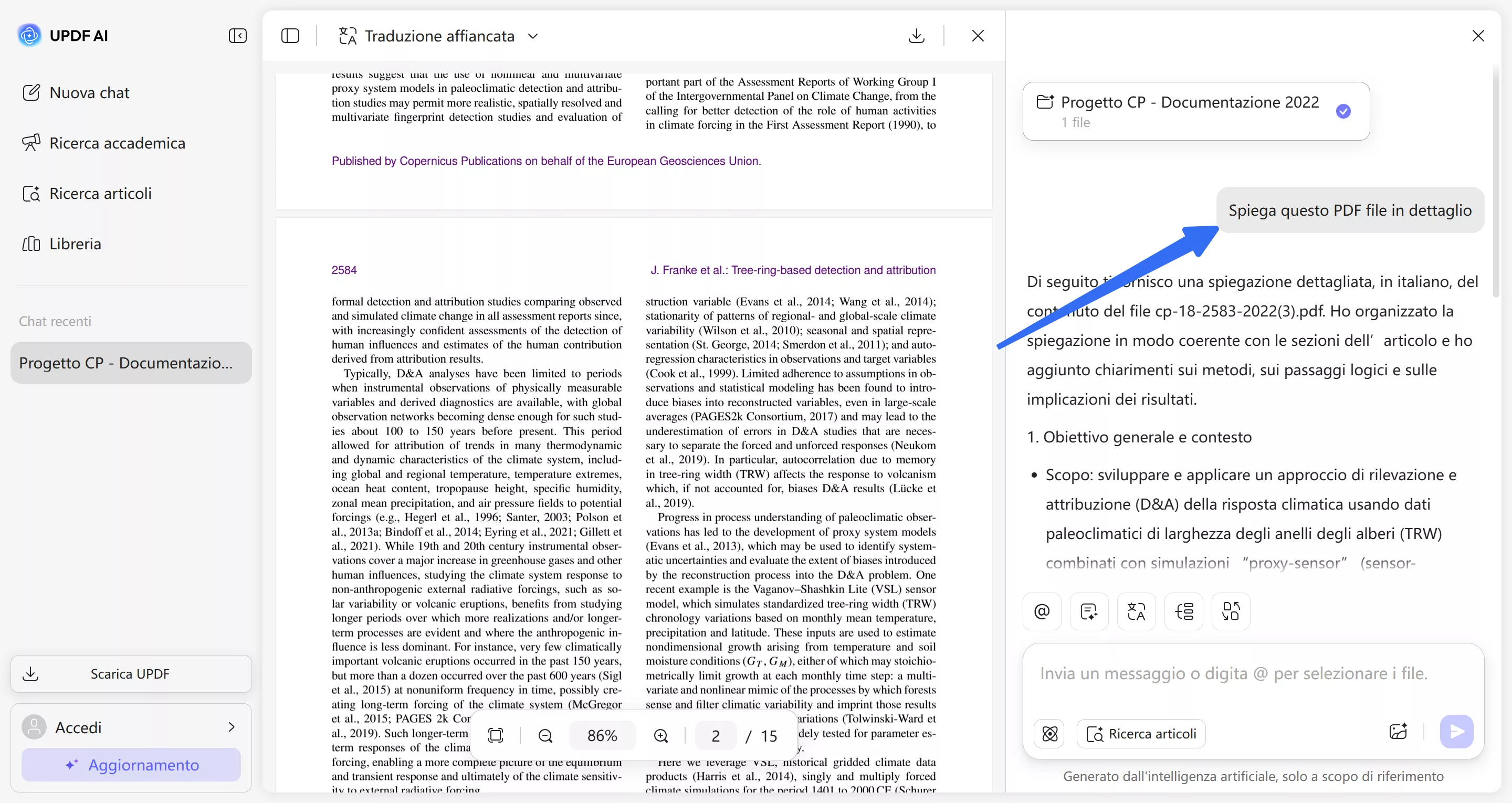
Task: Click the translate icon above message box
Action: coord(1136,611)
